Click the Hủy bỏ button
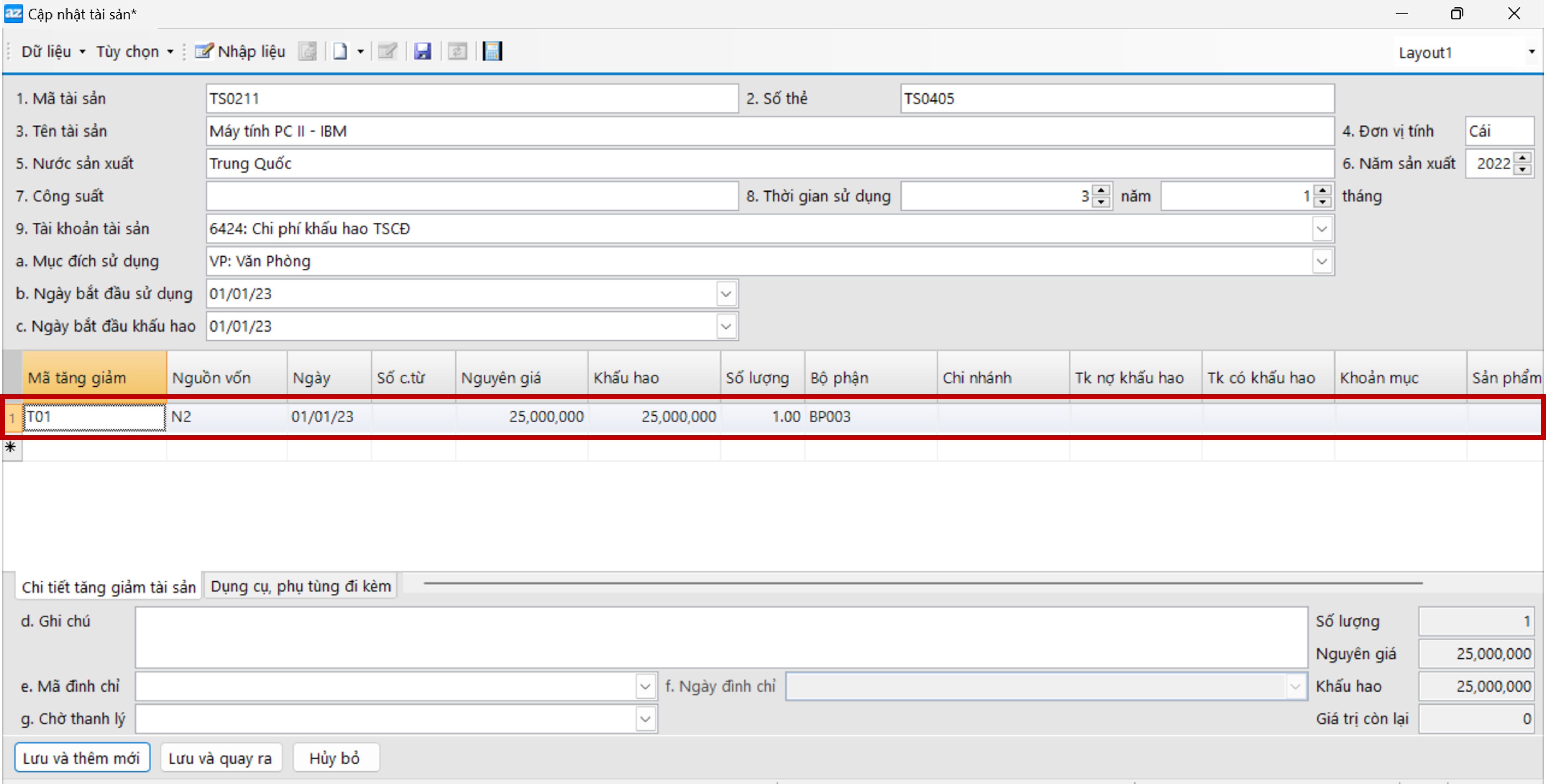Screen dimensions: 1546x784 click(x=334, y=758)
